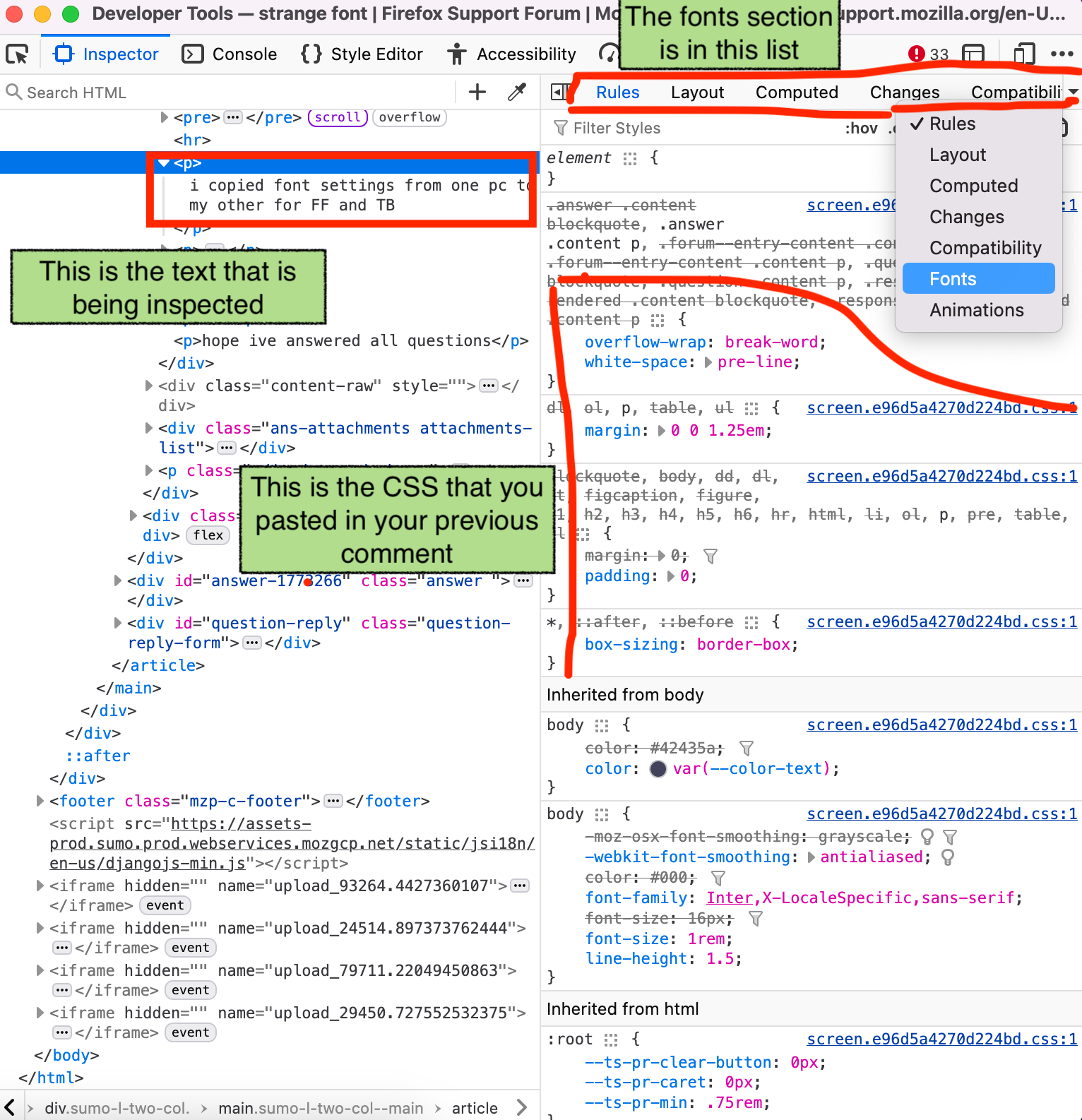
Task: Click the lightbulb next to -webkit-font-smoothing
Action: click(x=948, y=857)
